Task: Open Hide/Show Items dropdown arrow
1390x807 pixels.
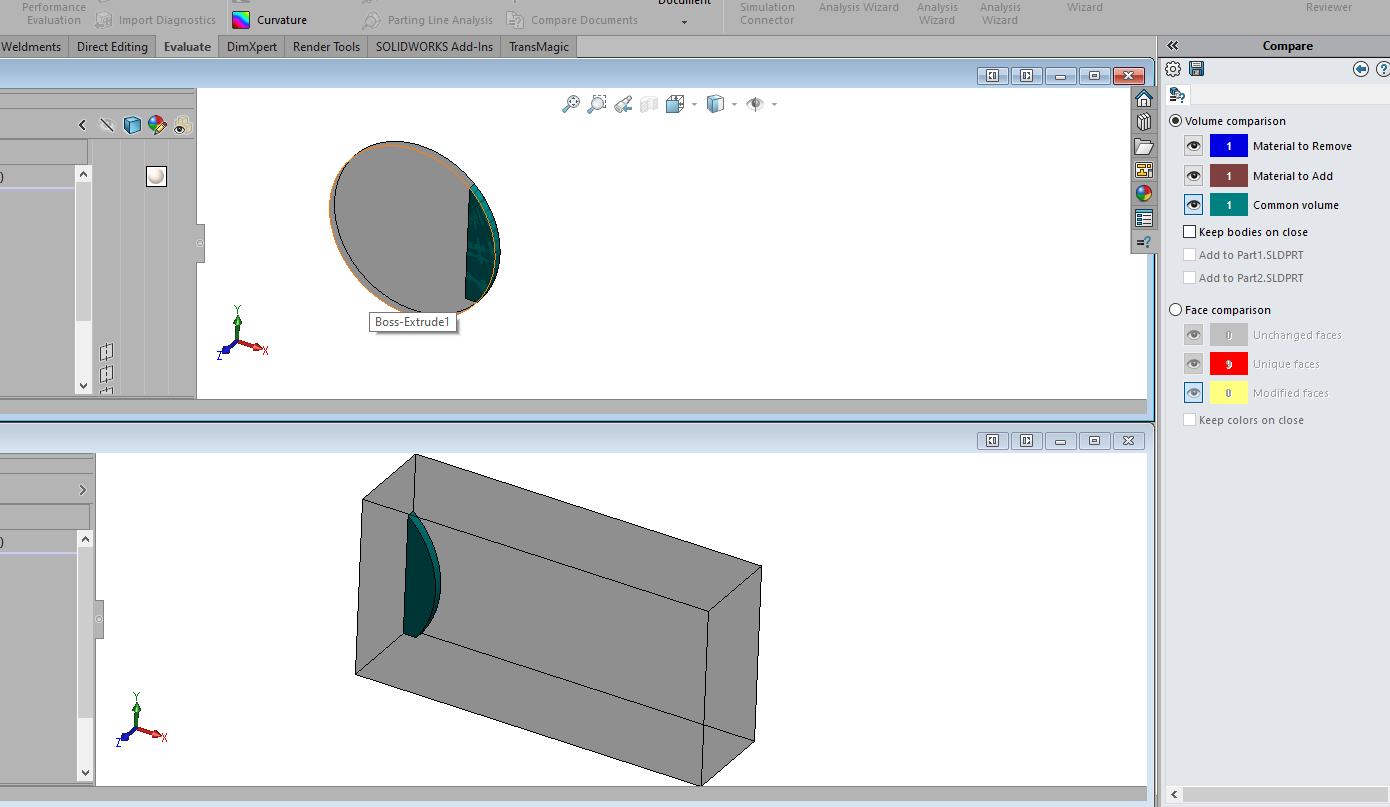Action: tap(774, 104)
